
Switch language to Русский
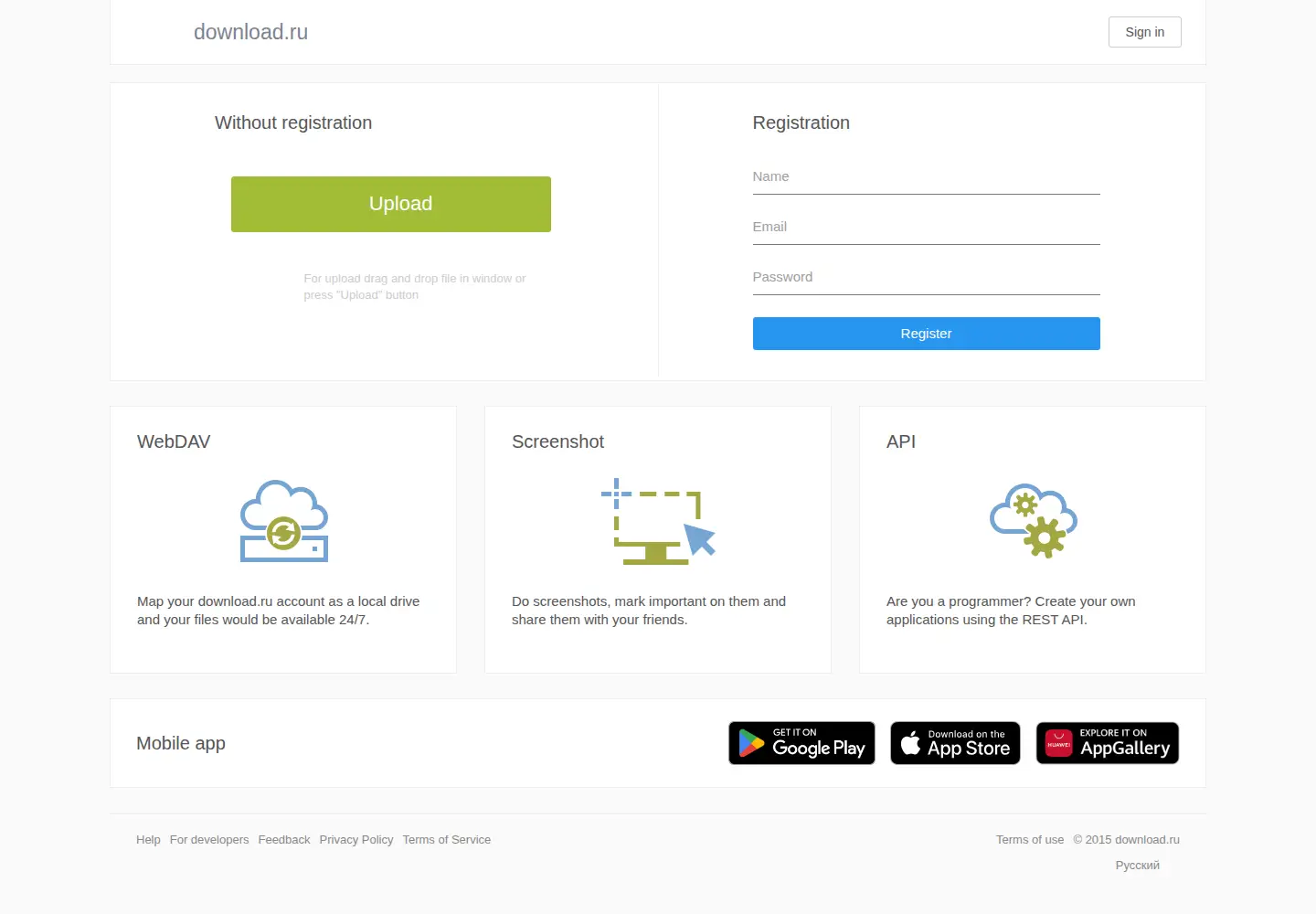tap(1138, 866)
